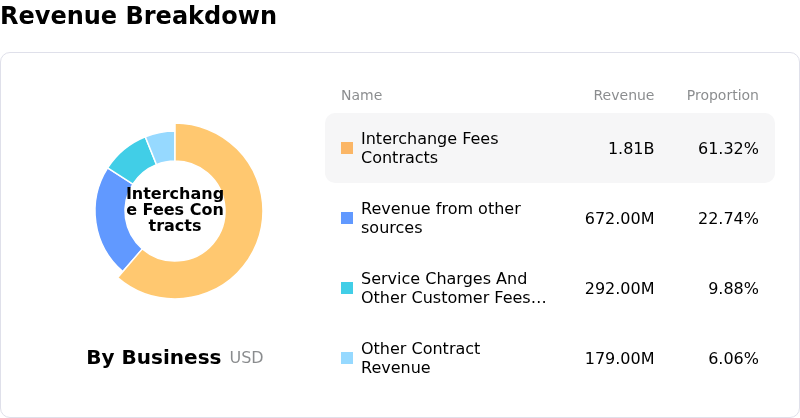Click the 22.74% proportion value

click(x=728, y=218)
